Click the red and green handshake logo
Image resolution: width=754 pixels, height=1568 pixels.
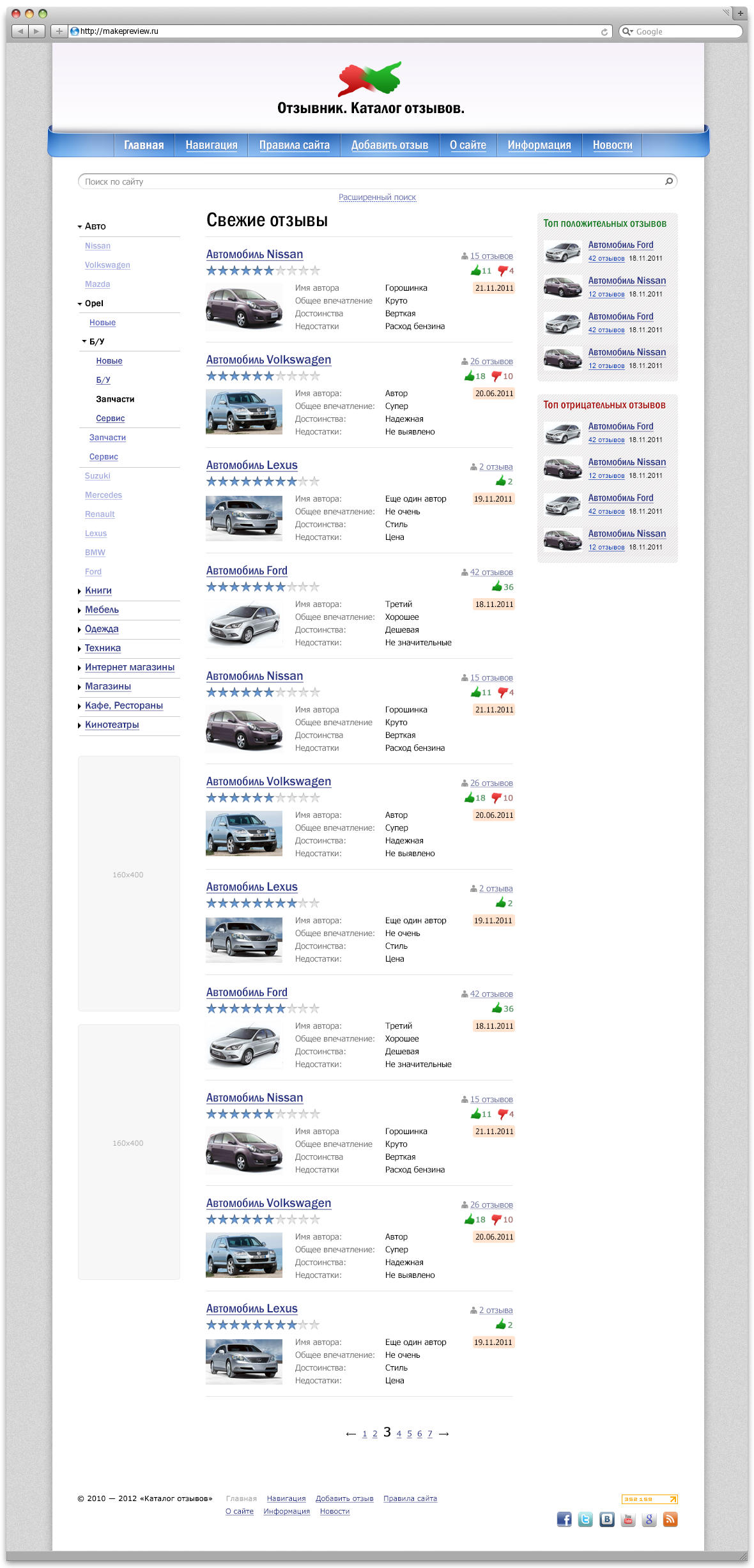coord(369,79)
